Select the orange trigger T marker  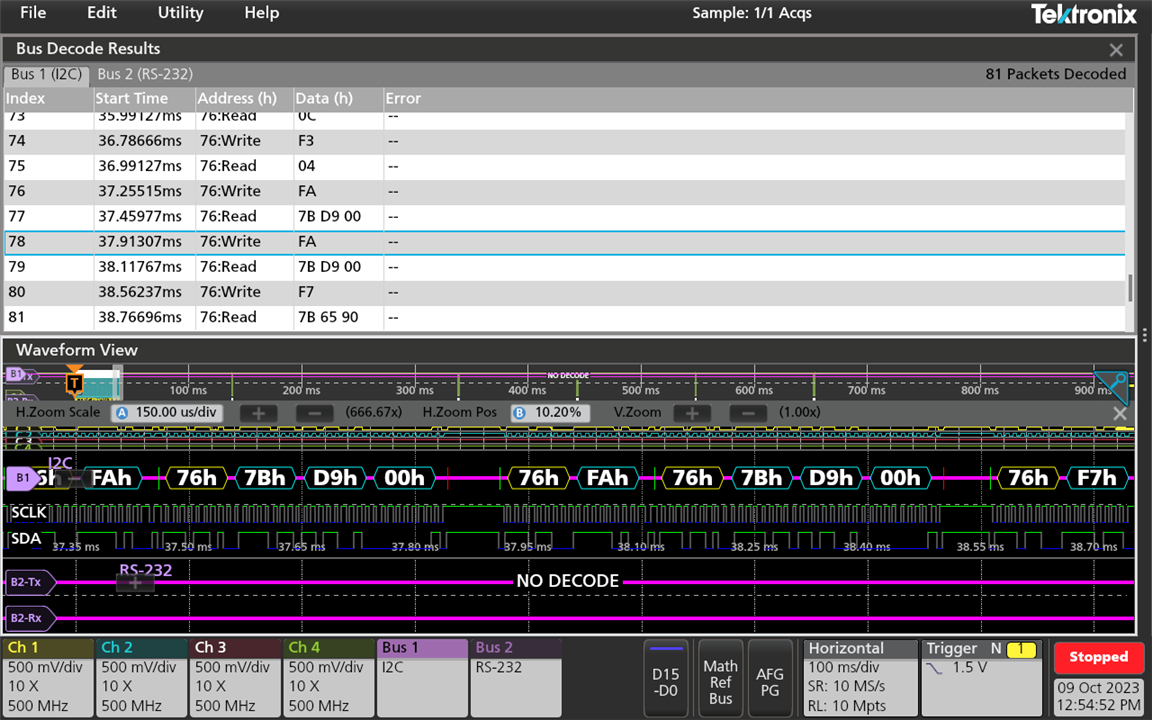coord(74,383)
